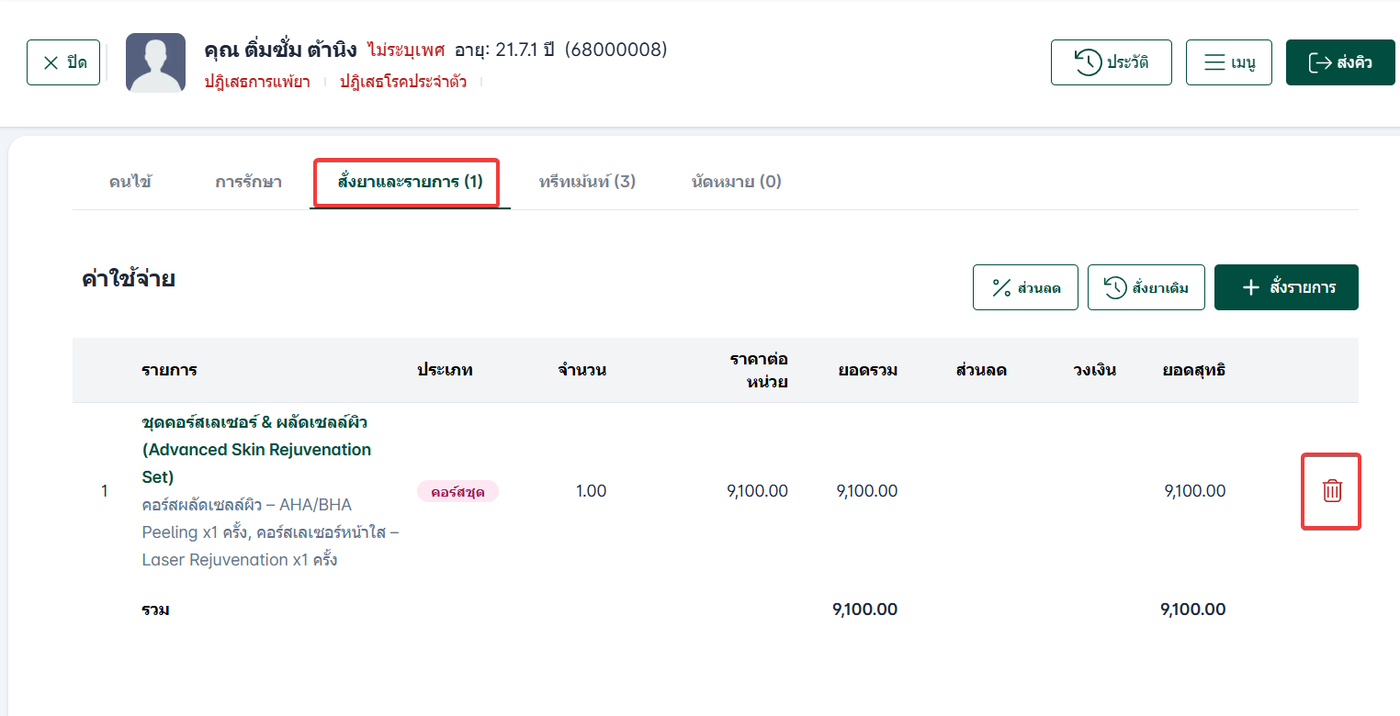1400x716 pixels.
Task: Switch to the การรักษา tab
Action: coord(248,182)
